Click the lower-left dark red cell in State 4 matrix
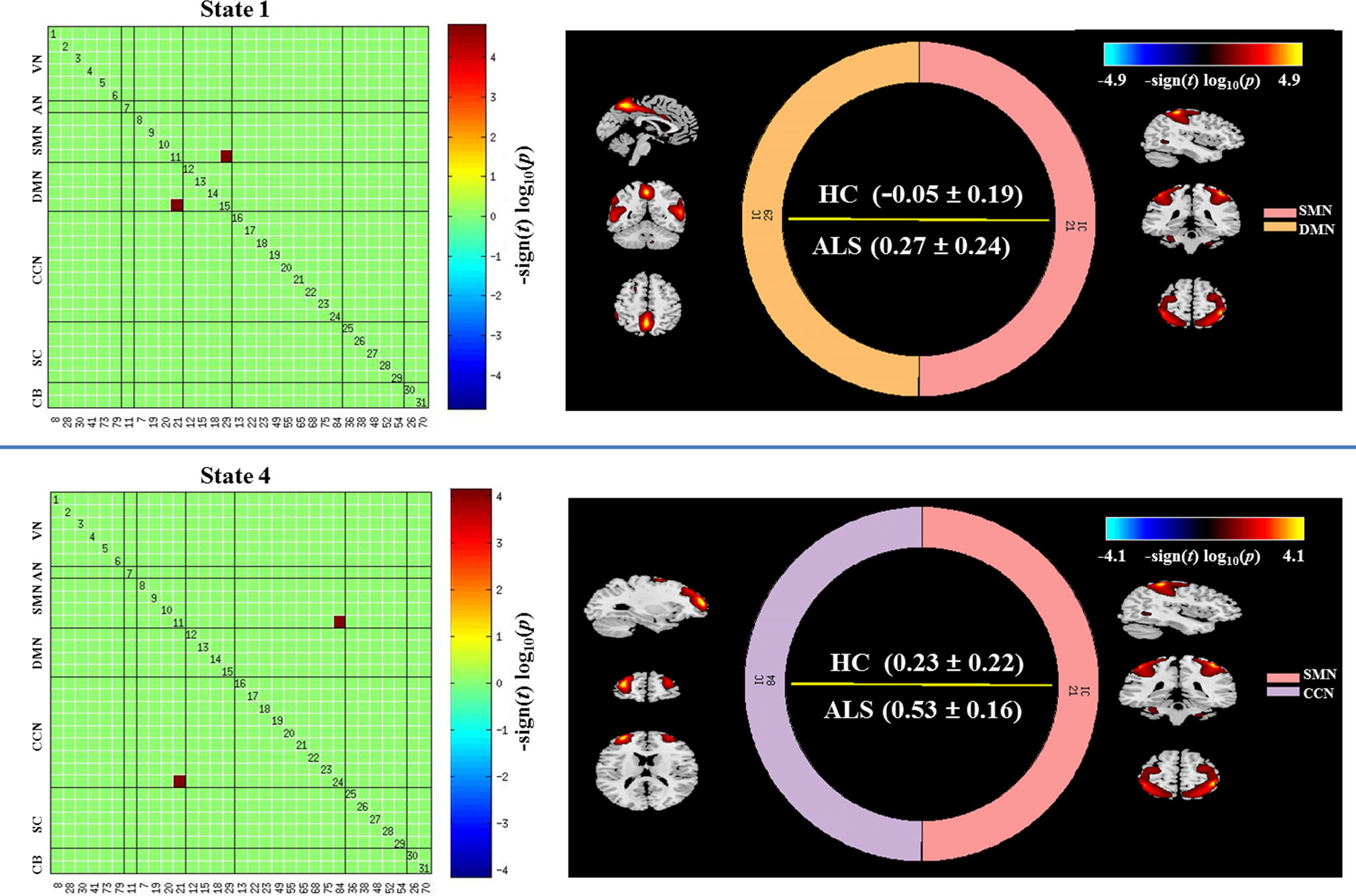The image size is (1356, 896). coord(179,781)
